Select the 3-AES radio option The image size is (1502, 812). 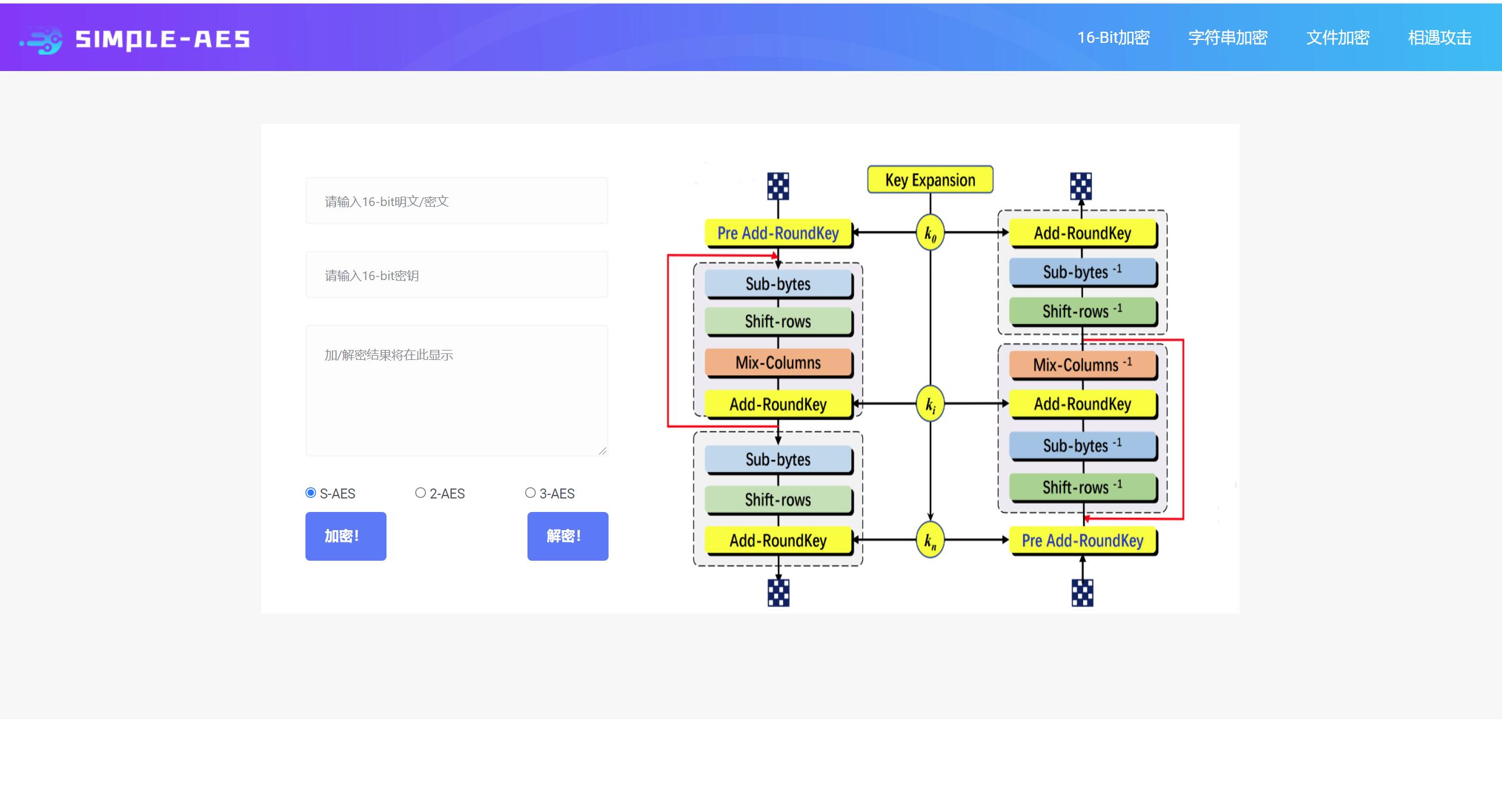(530, 493)
